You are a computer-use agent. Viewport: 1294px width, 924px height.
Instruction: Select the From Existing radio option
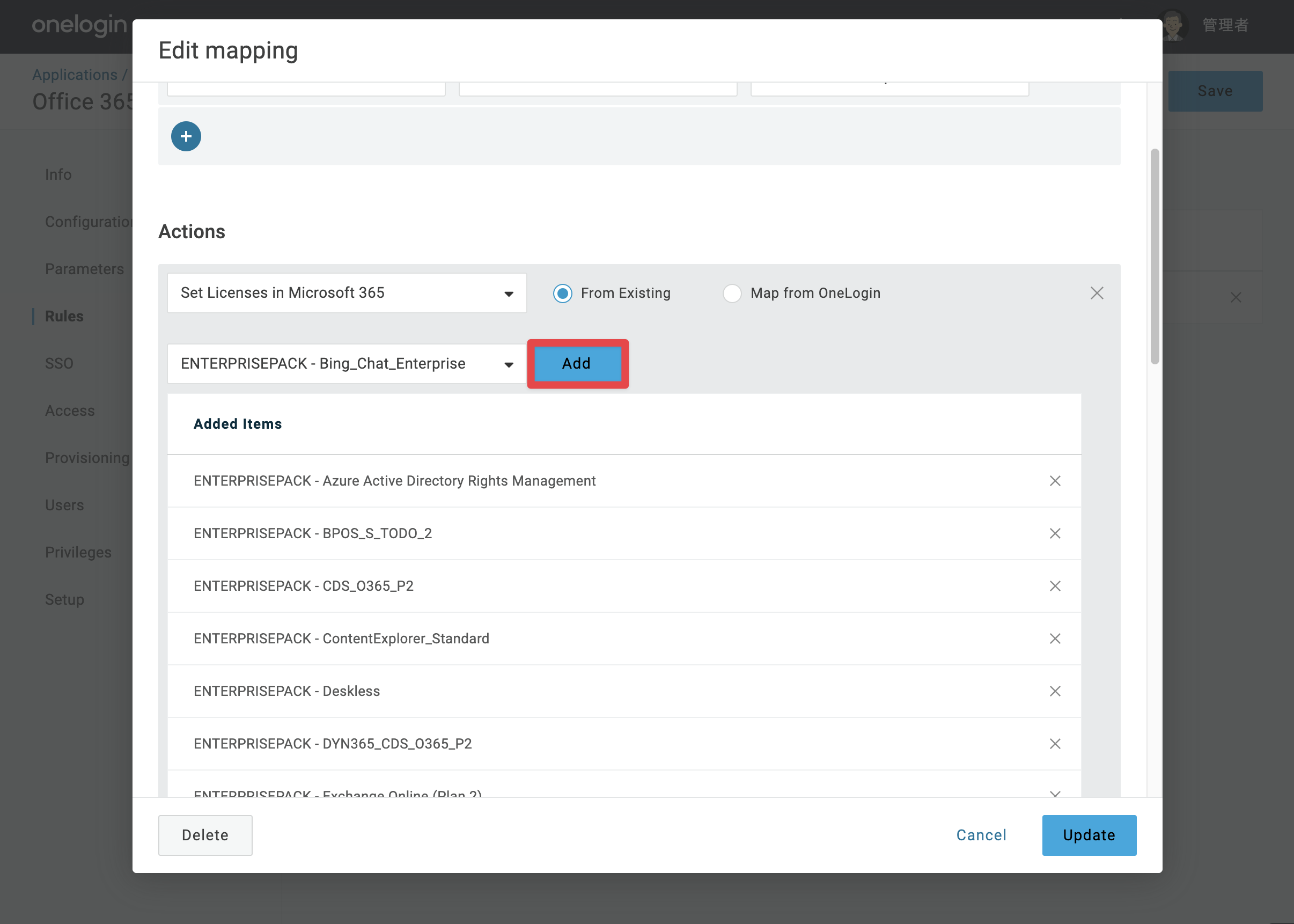pos(563,293)
